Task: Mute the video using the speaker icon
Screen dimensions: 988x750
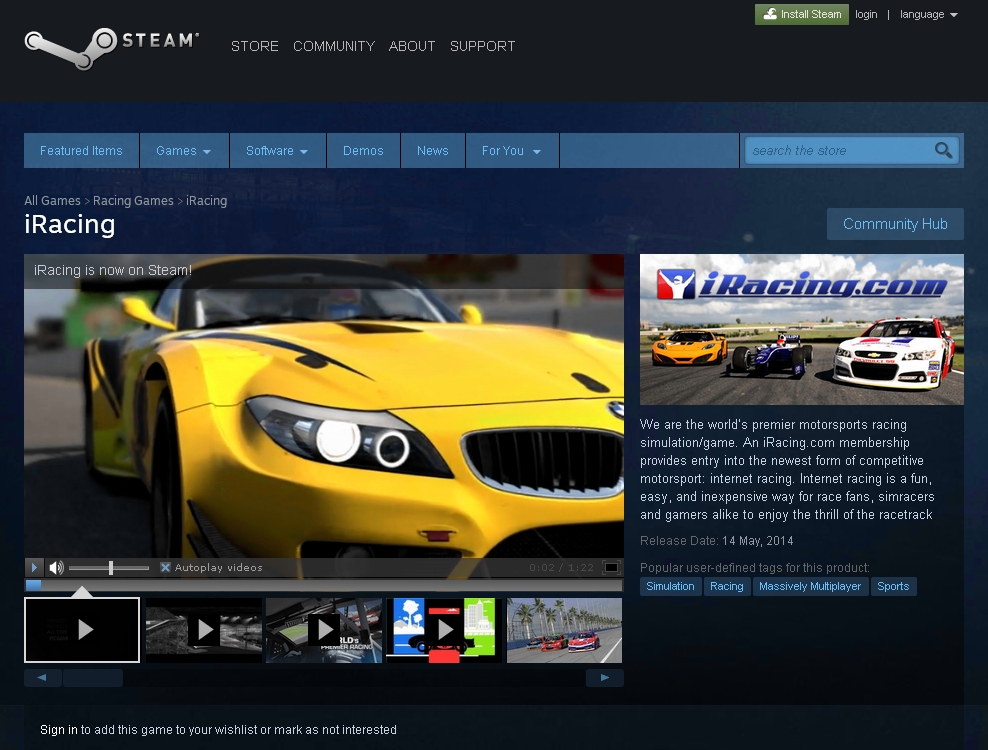Action: (x=57, y=567)
